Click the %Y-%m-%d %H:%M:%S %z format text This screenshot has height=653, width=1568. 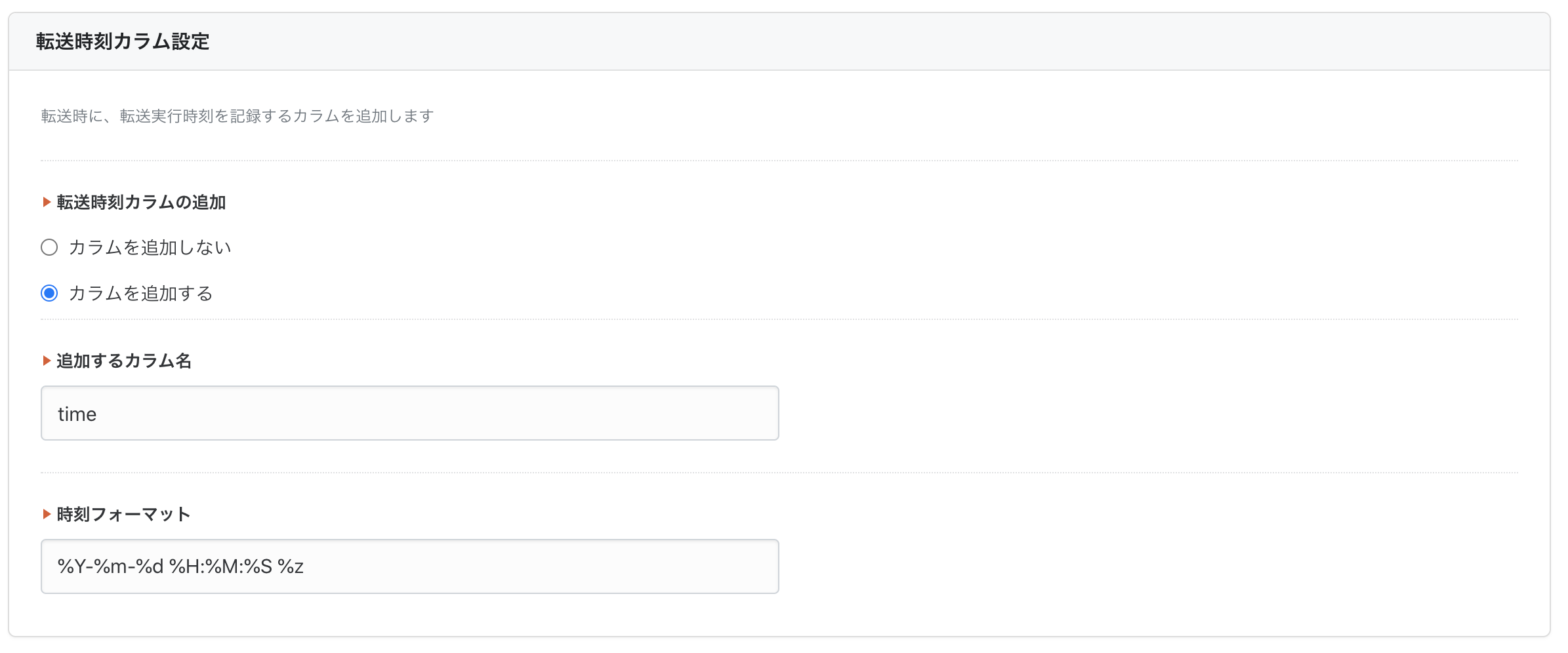click(x=180, y=566)
